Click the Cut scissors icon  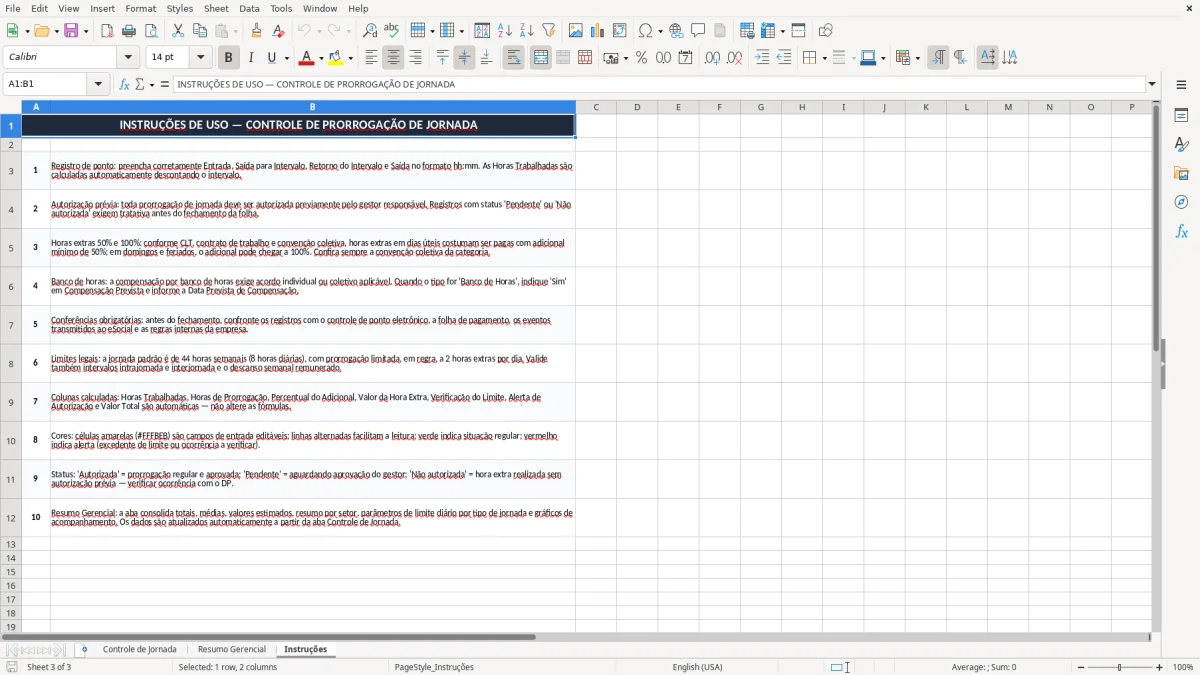177,31
